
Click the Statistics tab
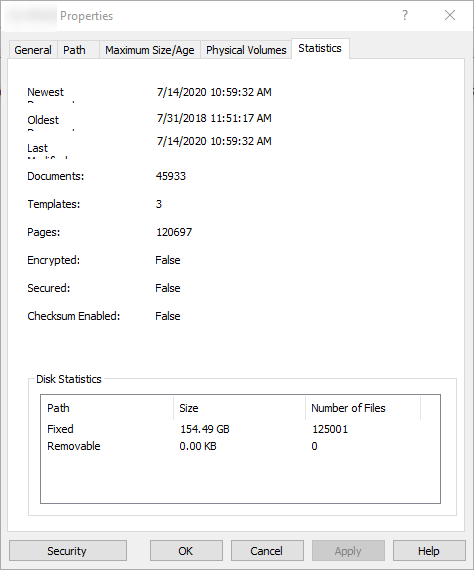[x=320, y=48]
